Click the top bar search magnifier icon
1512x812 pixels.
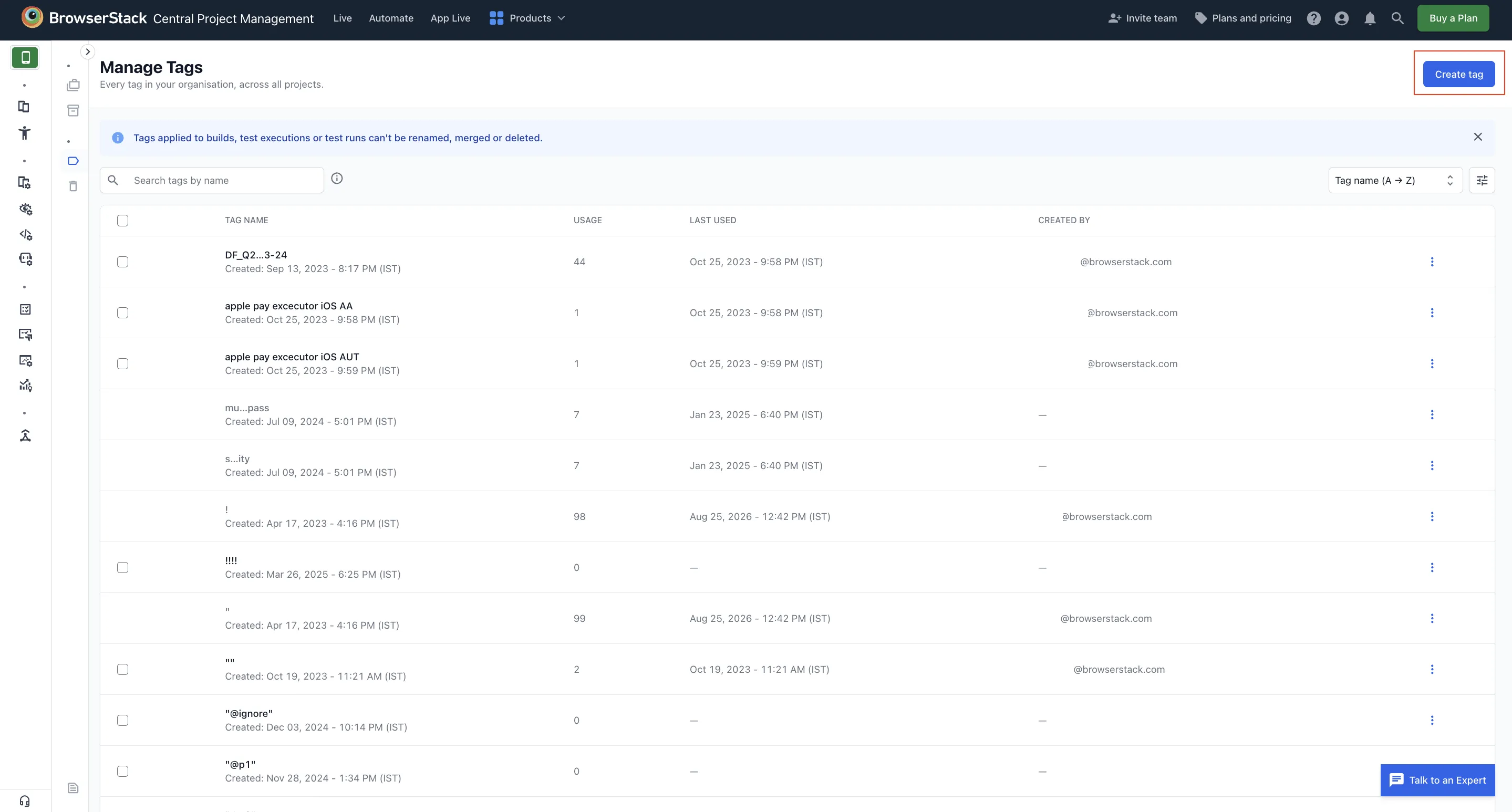click(1397, 18)
